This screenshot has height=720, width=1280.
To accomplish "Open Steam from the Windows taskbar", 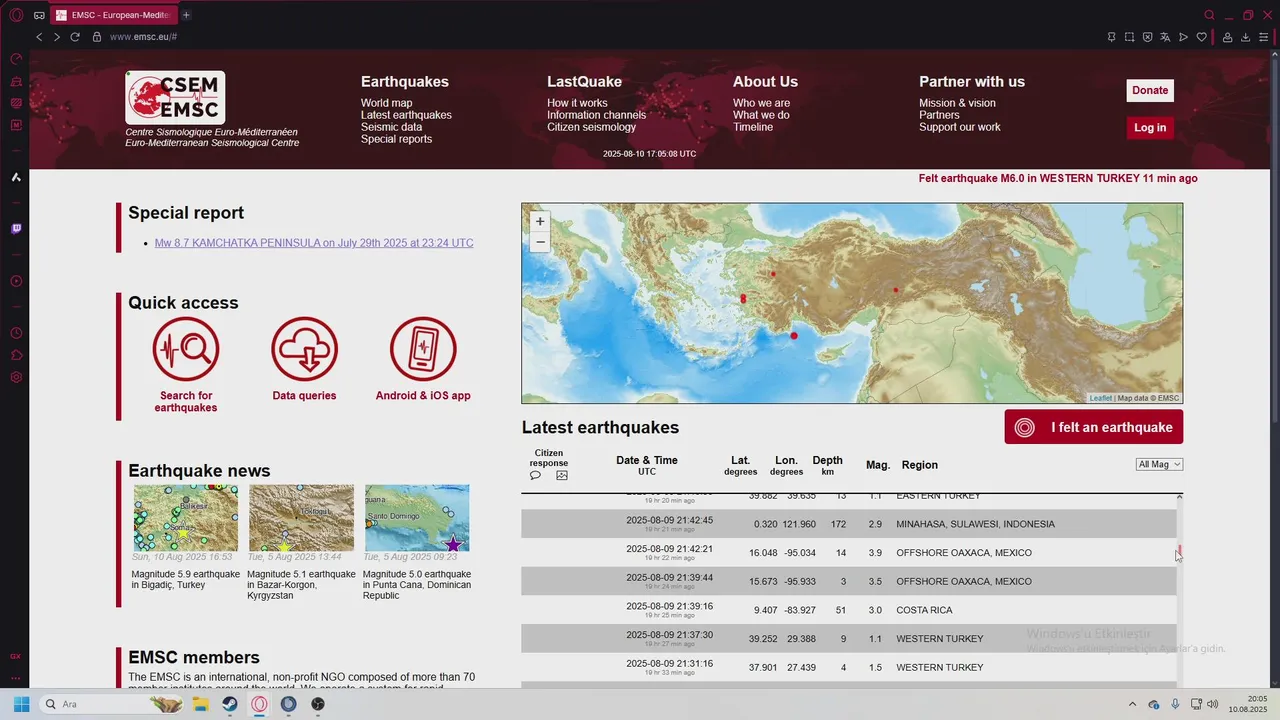I will click(x=230, y=704).
